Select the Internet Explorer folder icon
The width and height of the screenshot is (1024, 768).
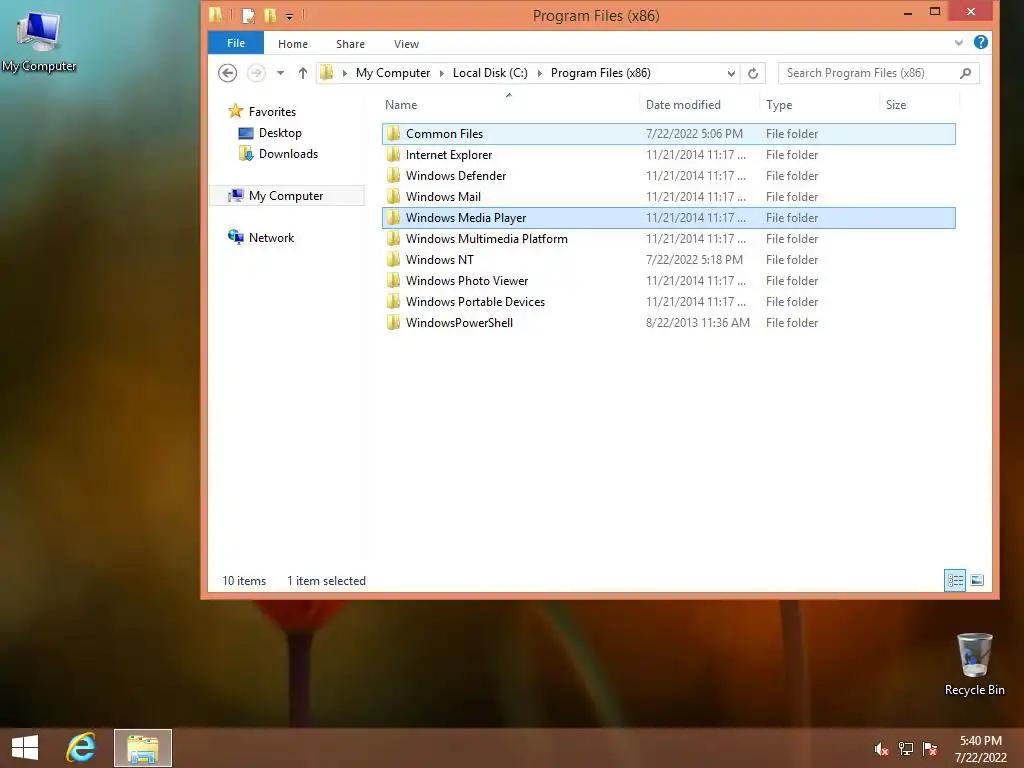point(393,154)
